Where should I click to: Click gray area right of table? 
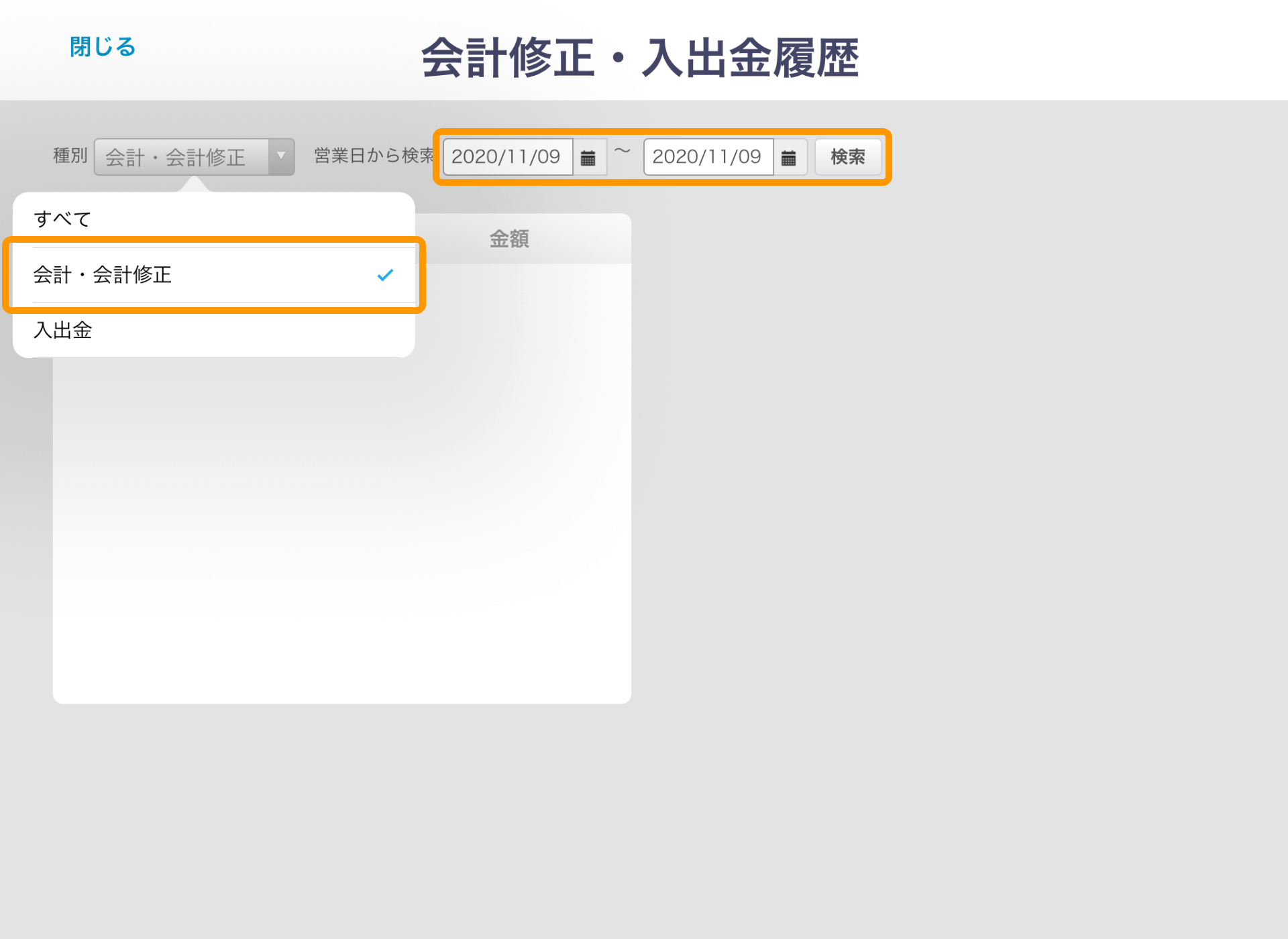(x=939, y=469)
